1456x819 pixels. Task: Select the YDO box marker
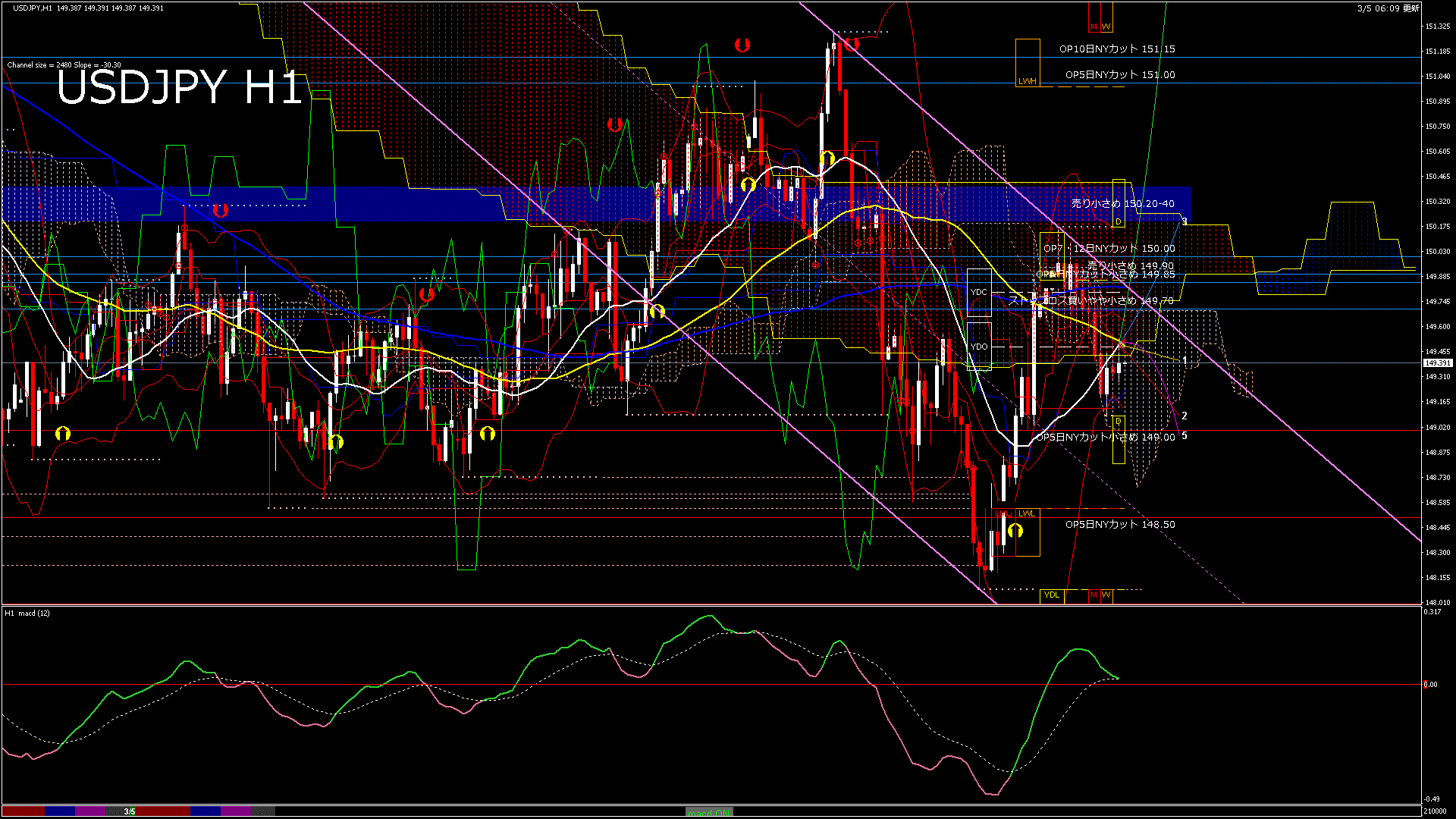pos(979,347)
